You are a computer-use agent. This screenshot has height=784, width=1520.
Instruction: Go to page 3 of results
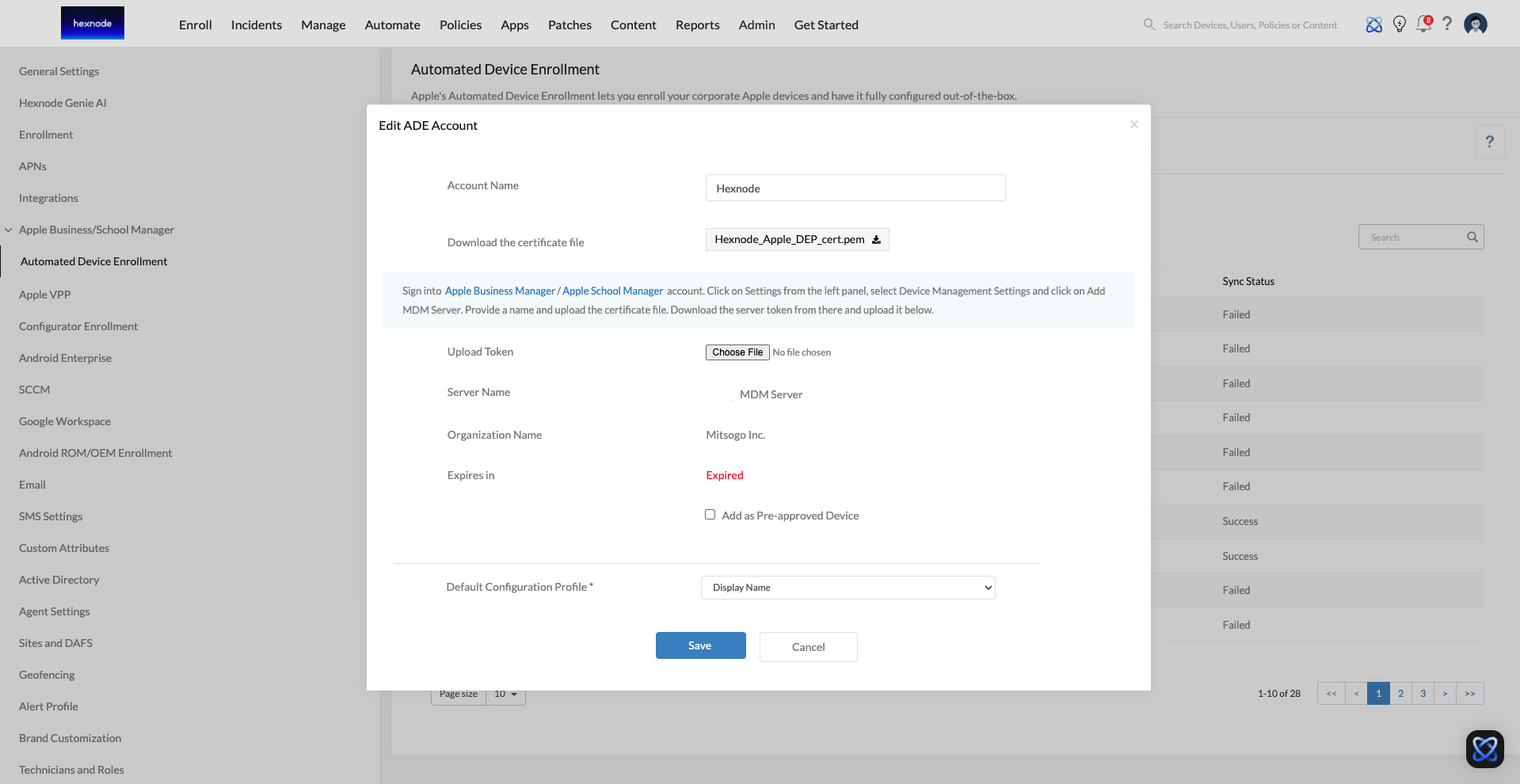coord(1423,694)
